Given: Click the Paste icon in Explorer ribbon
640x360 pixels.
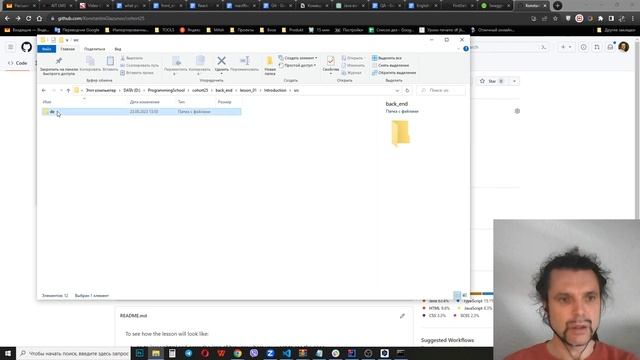Looking at the screenshot, I should click(110, 64).
